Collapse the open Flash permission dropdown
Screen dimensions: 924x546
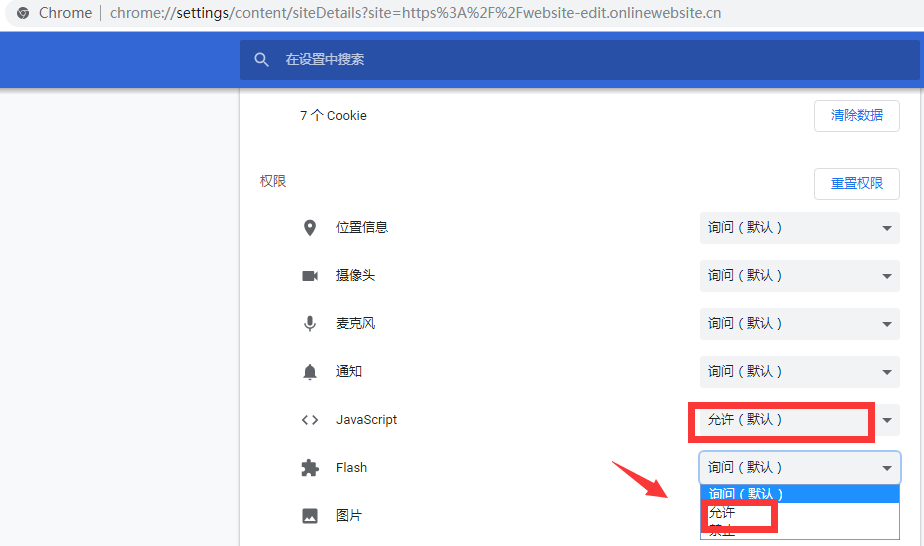click(799, 468)
